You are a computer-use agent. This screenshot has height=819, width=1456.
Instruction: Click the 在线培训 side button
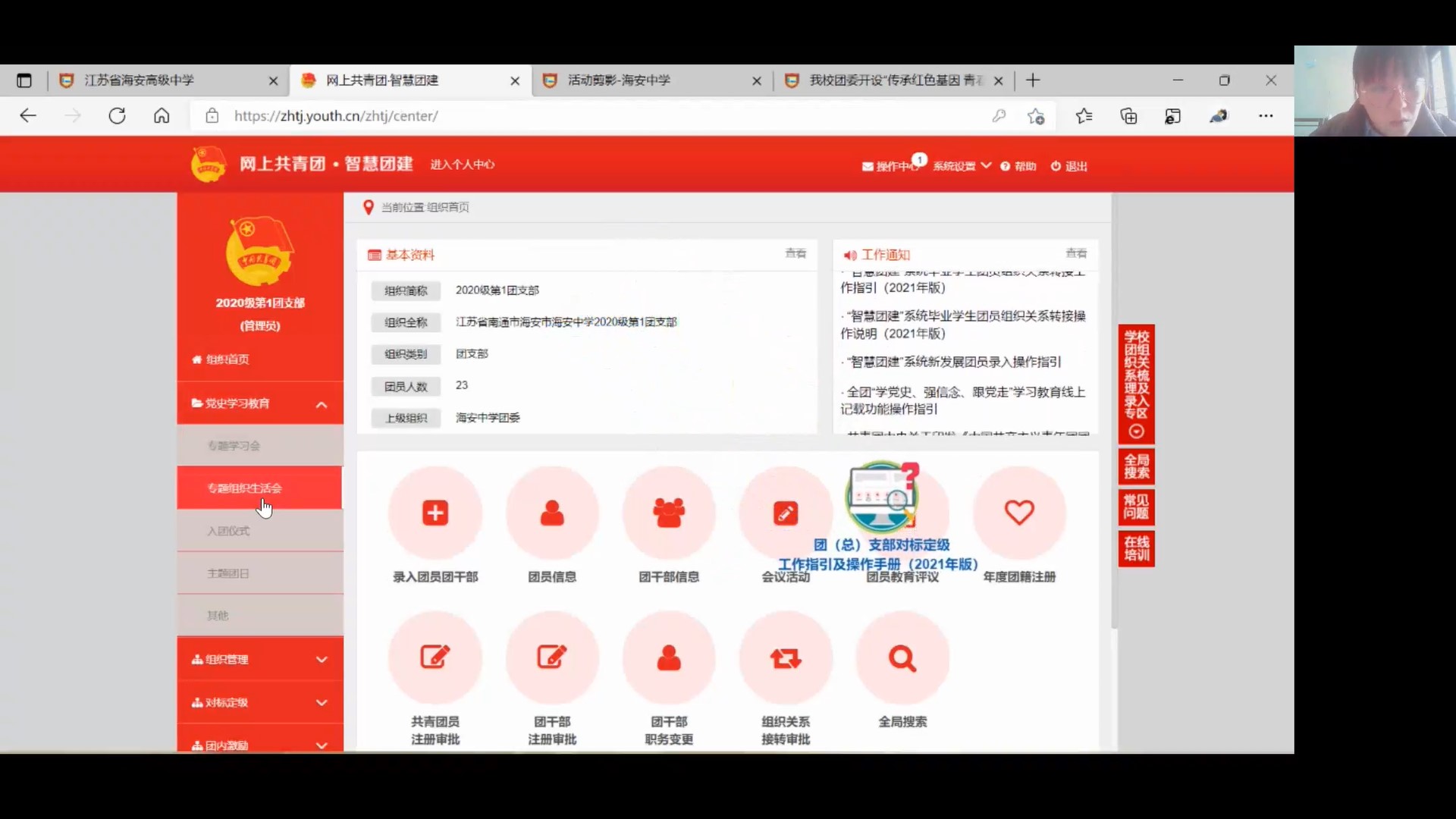pyautogui.click(x=1136, y=548)
